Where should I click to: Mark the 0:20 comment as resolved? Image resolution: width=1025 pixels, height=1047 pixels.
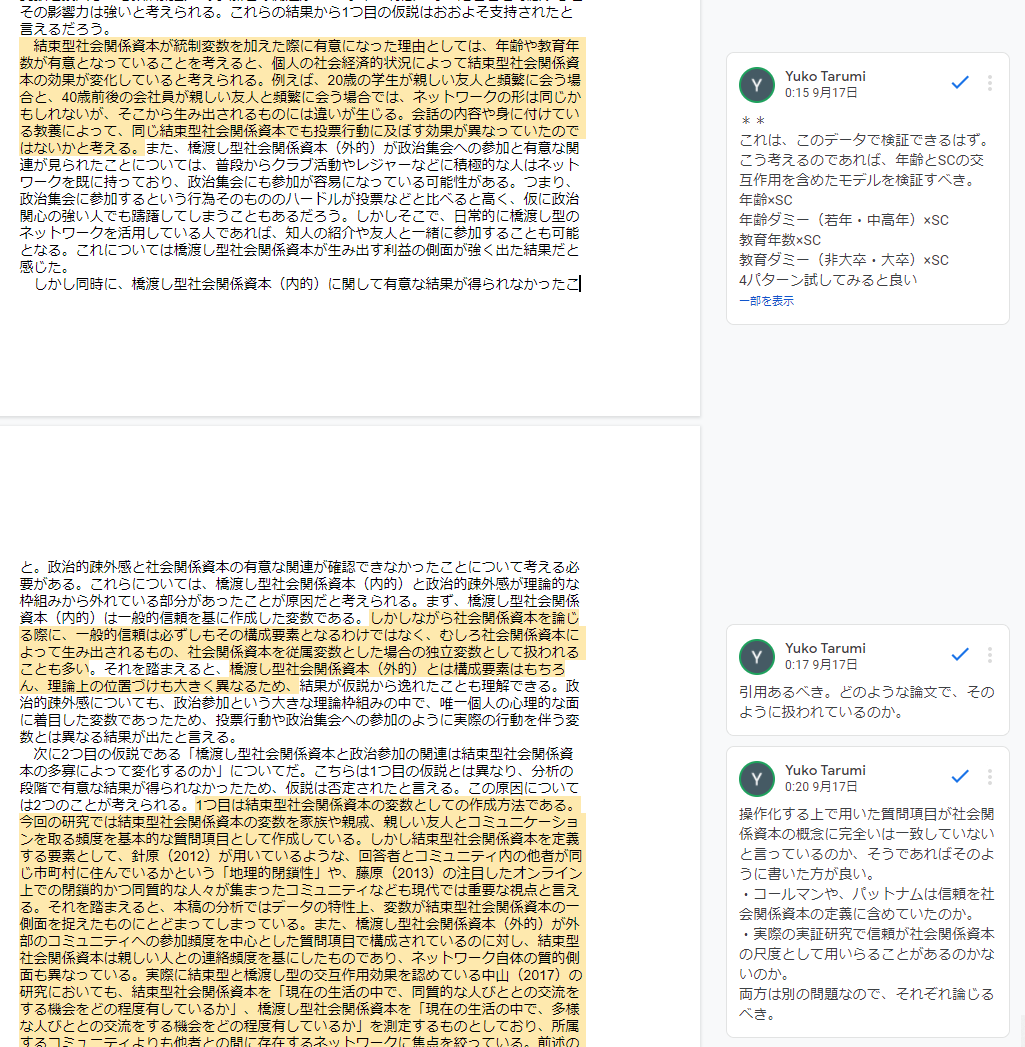click(x=960, y=777)
